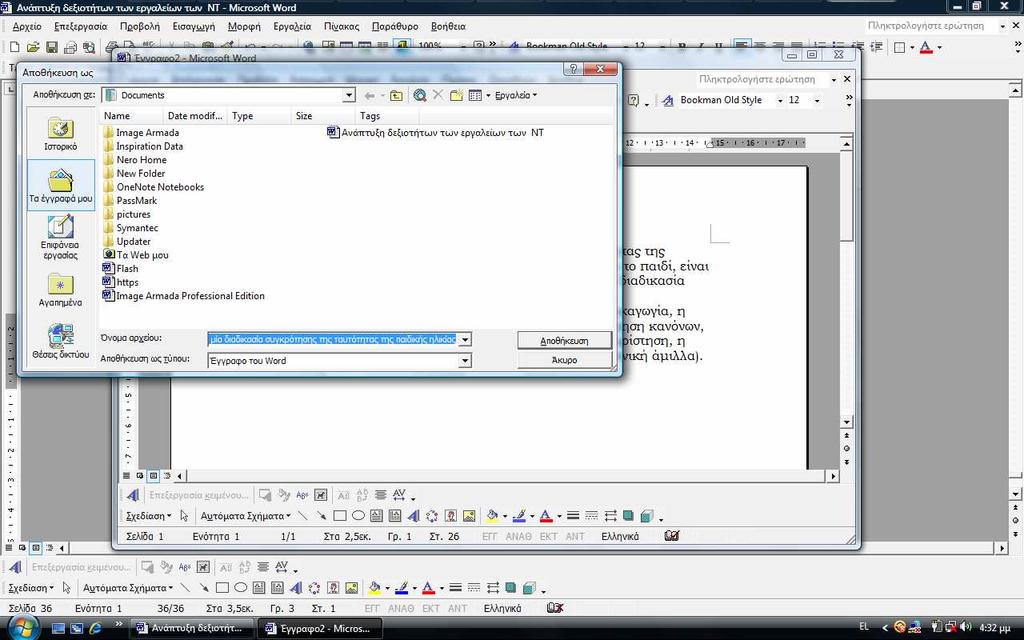Open Αυτόματα Σχήματα in main window drawing toolbar
This screenshot has width=1024, height=640.
[x=128, y=588]
